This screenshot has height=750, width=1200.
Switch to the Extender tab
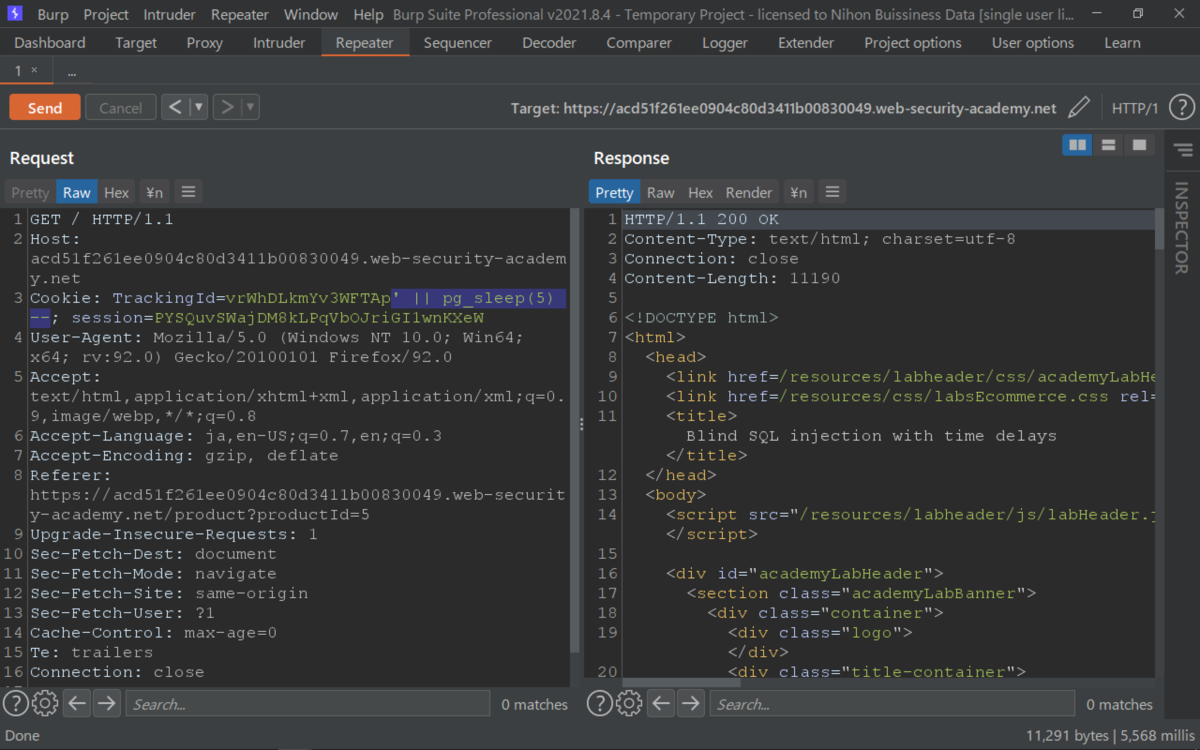[x=806, y=43]
